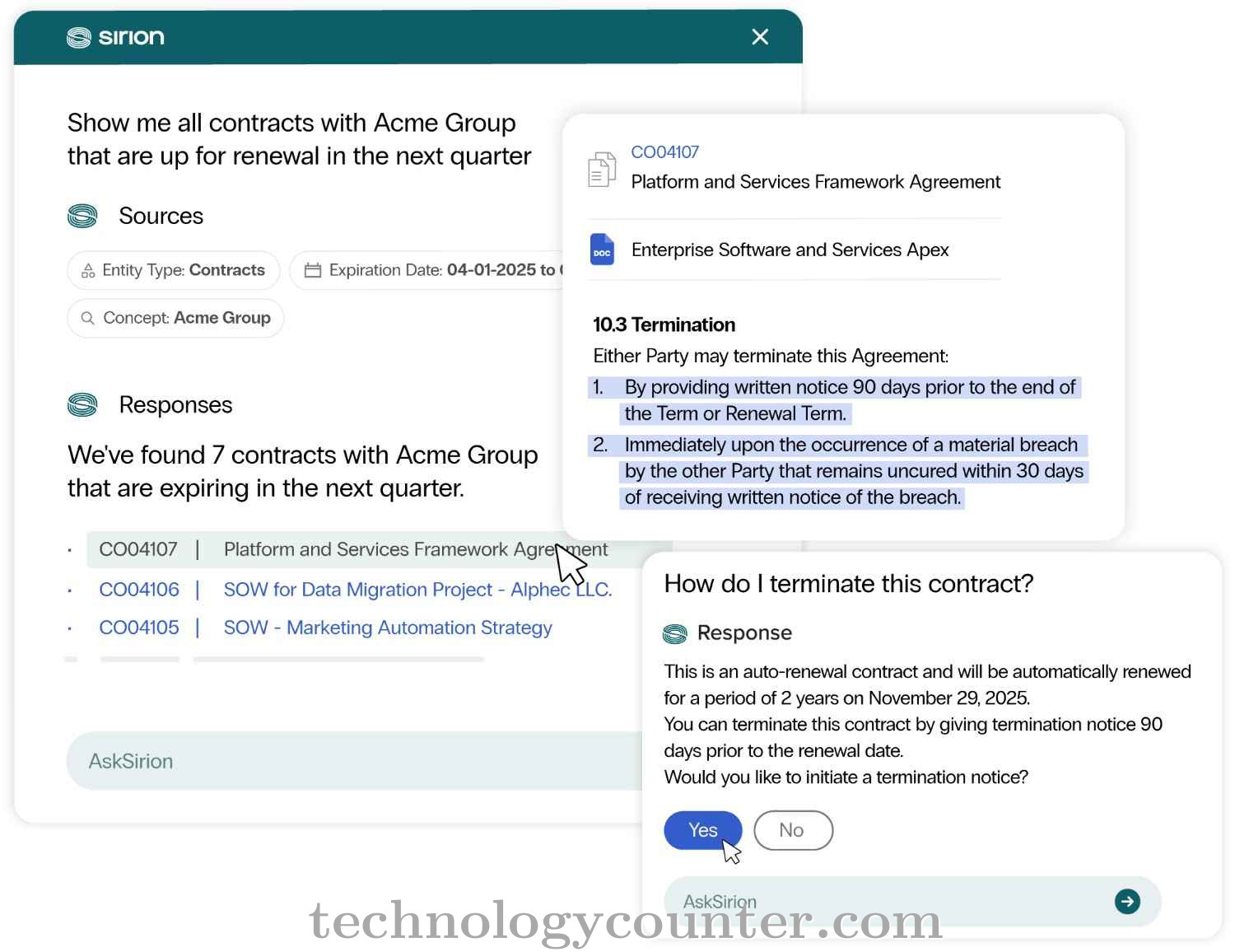Click the entity type icon in Contracts chip
1235x952 pixels.
[x=88, y=270]
